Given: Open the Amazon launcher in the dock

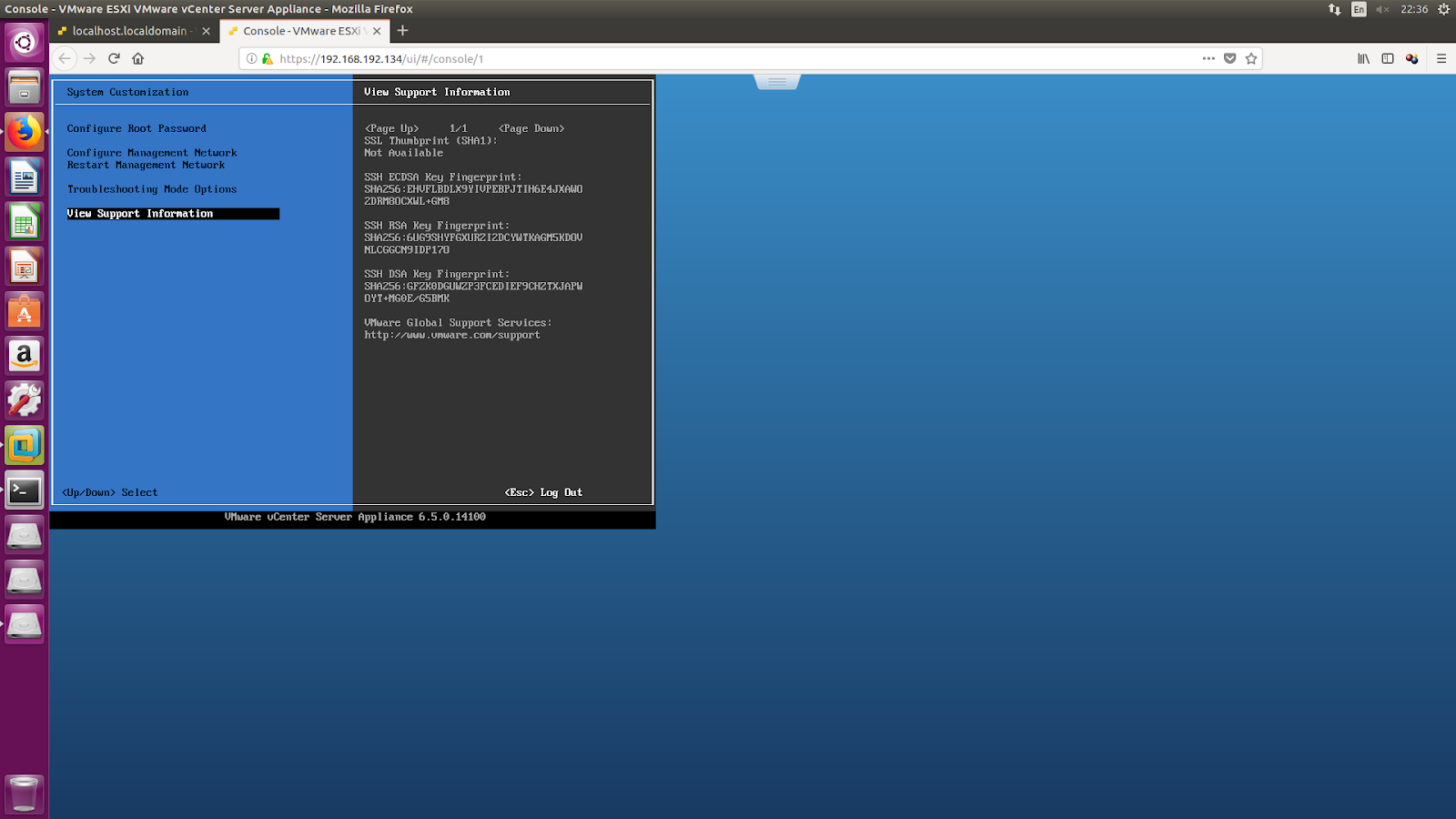Looking at the screenshot, I should tap(25, 355).
